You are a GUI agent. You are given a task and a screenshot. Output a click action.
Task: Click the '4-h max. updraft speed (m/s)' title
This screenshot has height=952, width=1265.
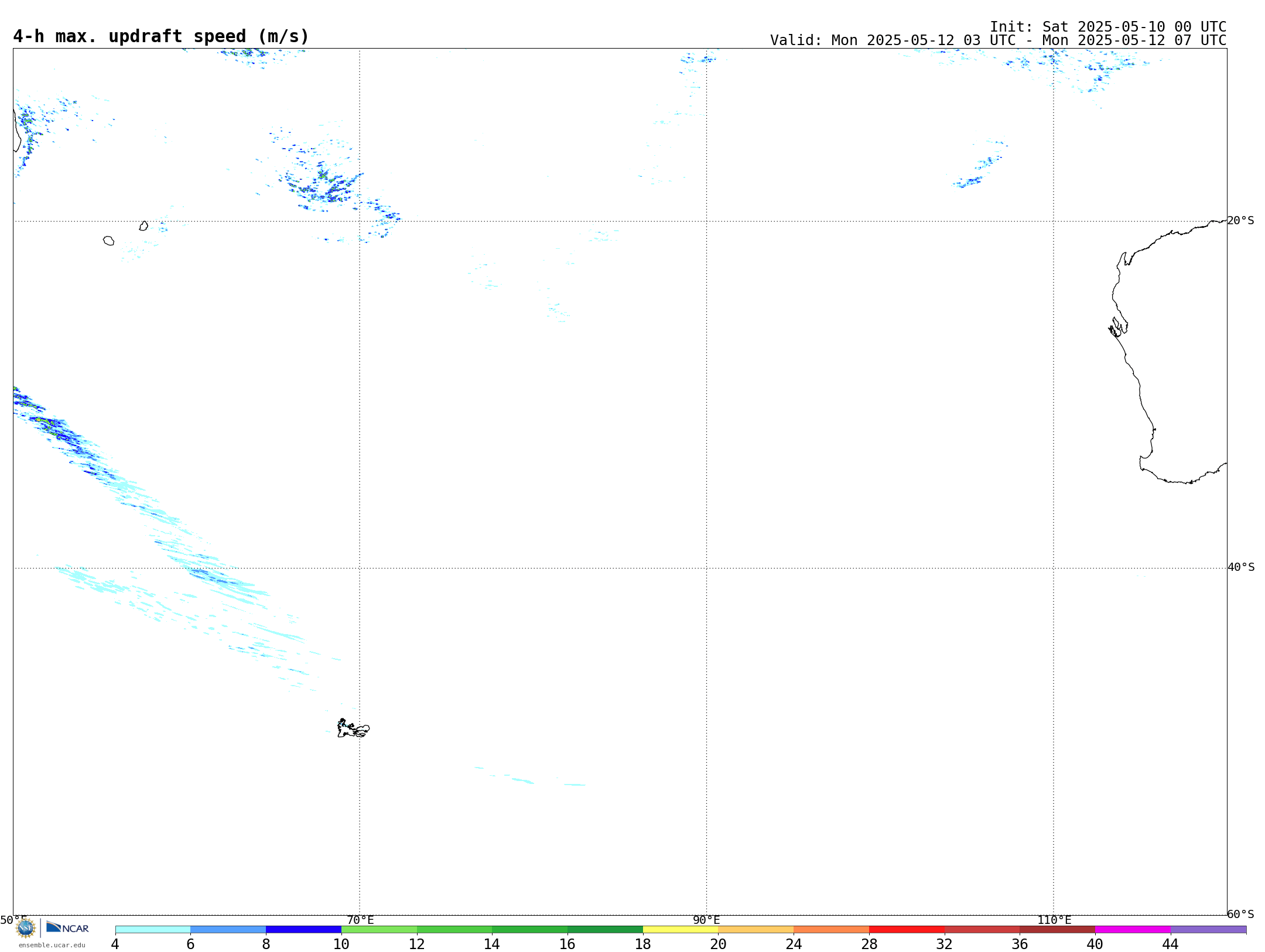(161, 36)
